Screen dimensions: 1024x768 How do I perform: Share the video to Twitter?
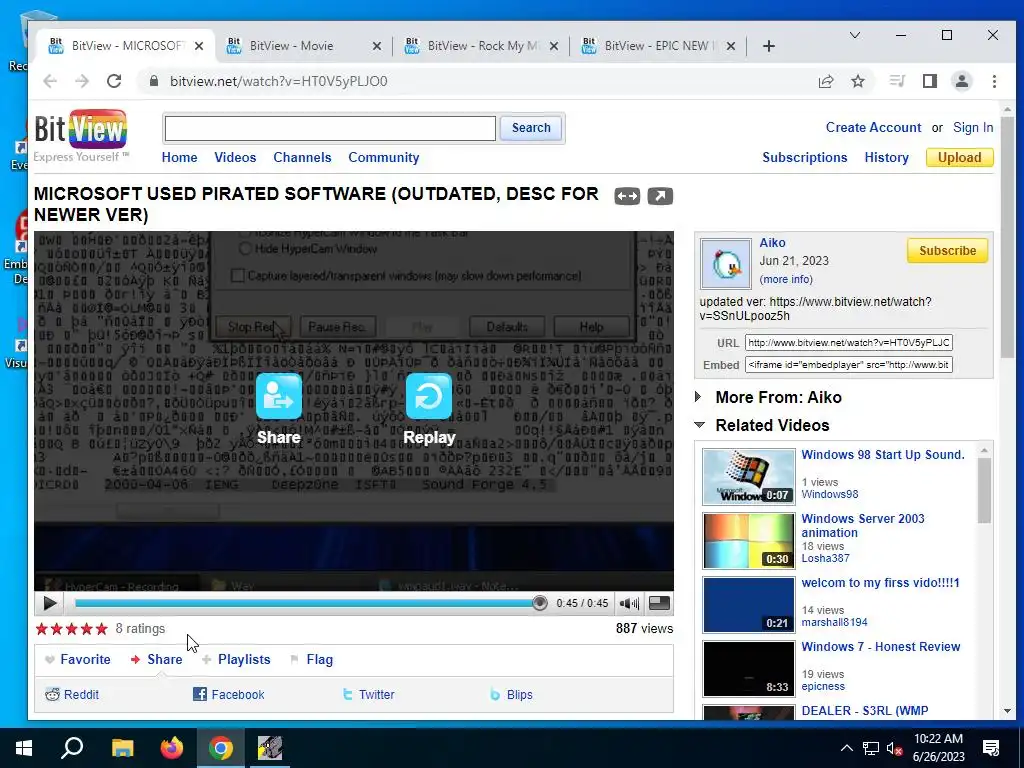pos(368,695)
